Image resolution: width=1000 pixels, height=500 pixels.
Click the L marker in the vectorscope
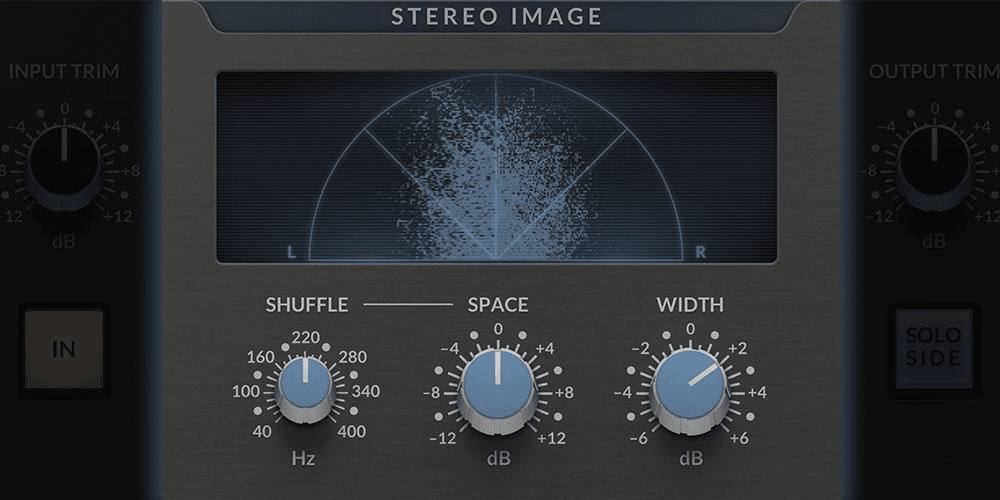[292, 253]
